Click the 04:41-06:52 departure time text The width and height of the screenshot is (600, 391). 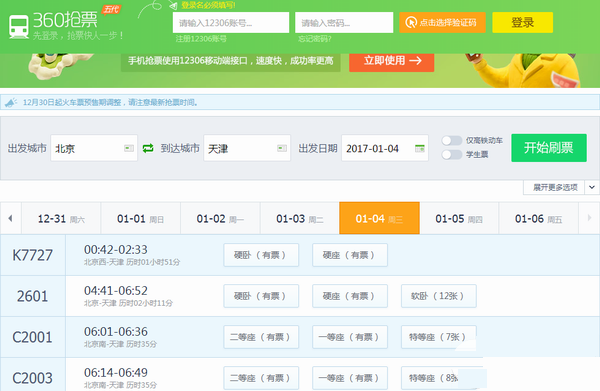[116, 290]
